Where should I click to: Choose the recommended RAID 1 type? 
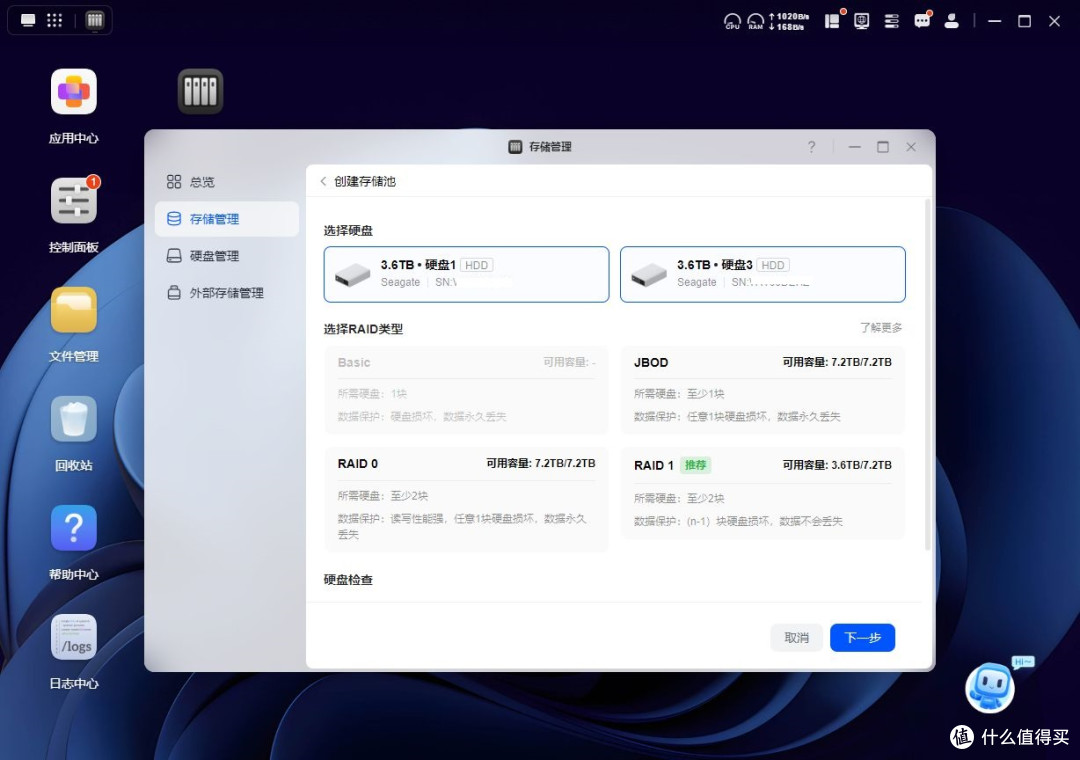[x=762, y=493]
